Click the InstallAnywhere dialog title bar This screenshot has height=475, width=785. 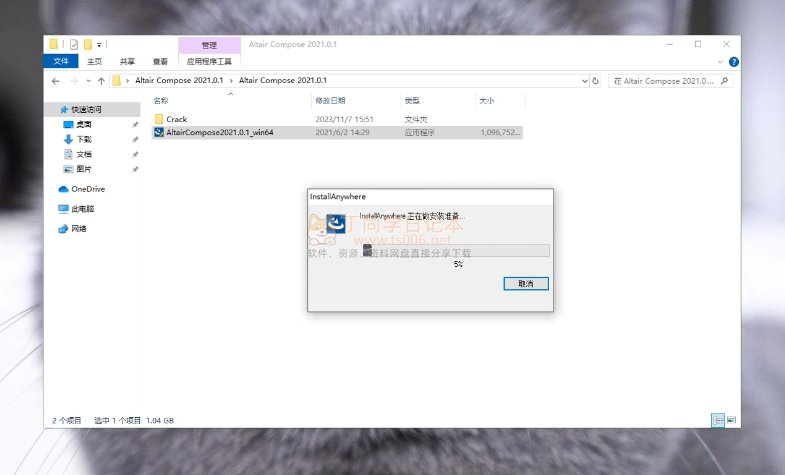point(431,197)
